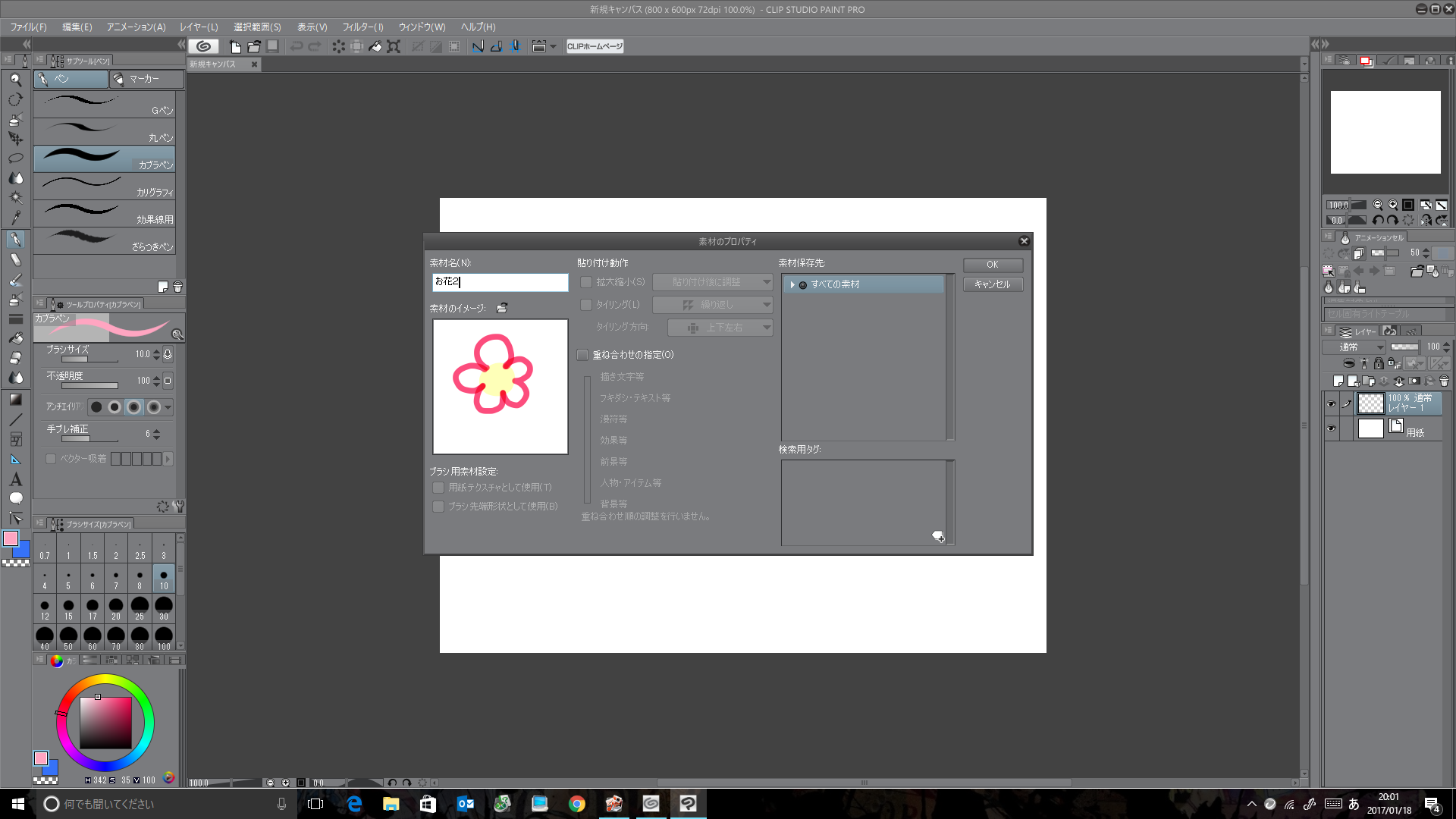This screenshot has height=819, width=1456.
Task: Select the text tool (A icon)
Action: coord(15,479)
